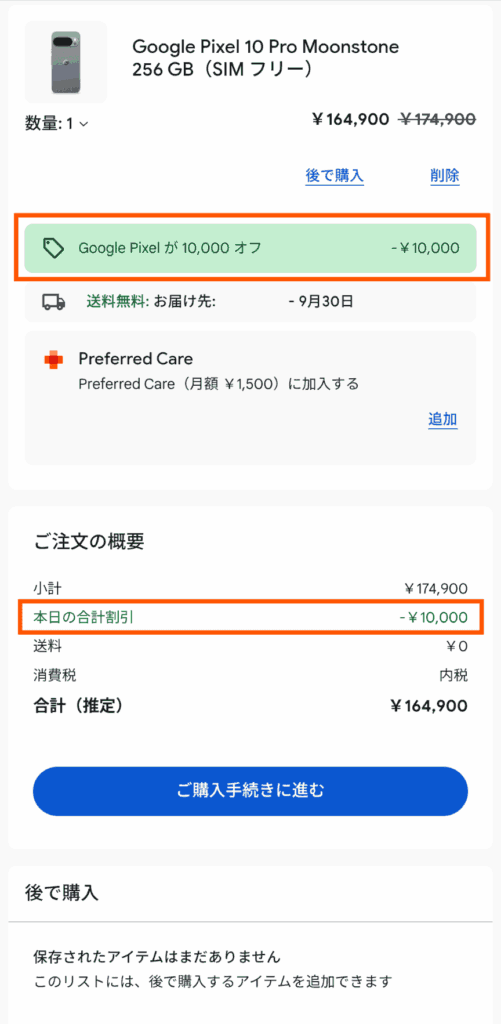Proceed with ご購入手続きに進む button

250,791
